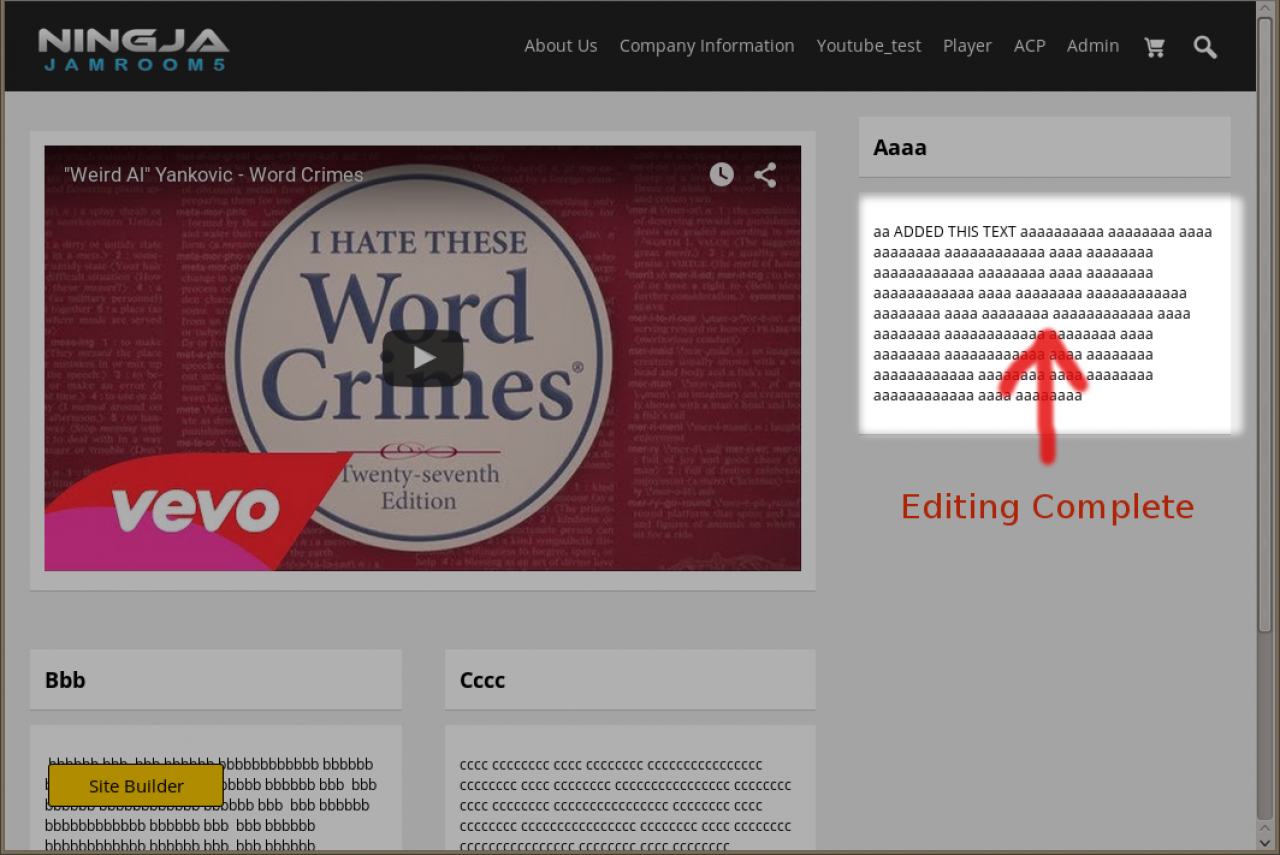Click the Ninja Jamroom 5 logo
The width and height of the screenshot is (1280, 855).
[133, 49]
